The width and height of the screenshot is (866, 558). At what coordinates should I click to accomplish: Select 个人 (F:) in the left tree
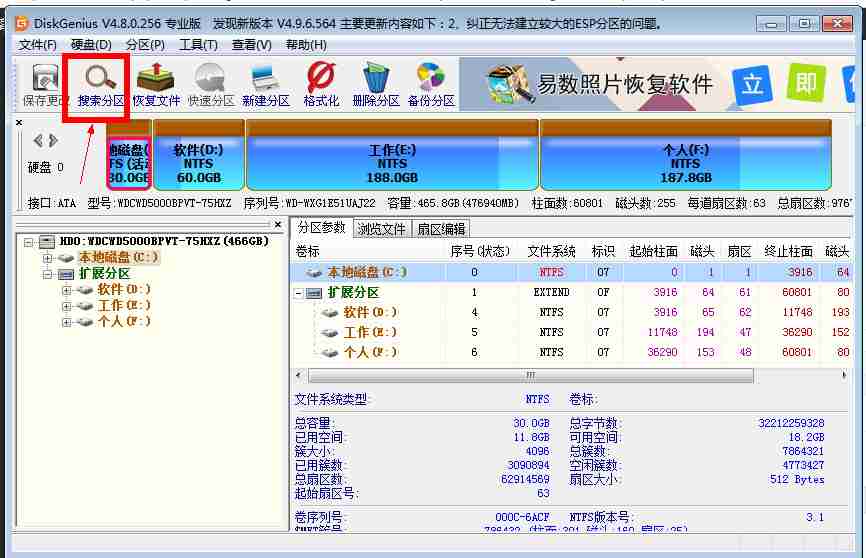(x=124, y=322)
